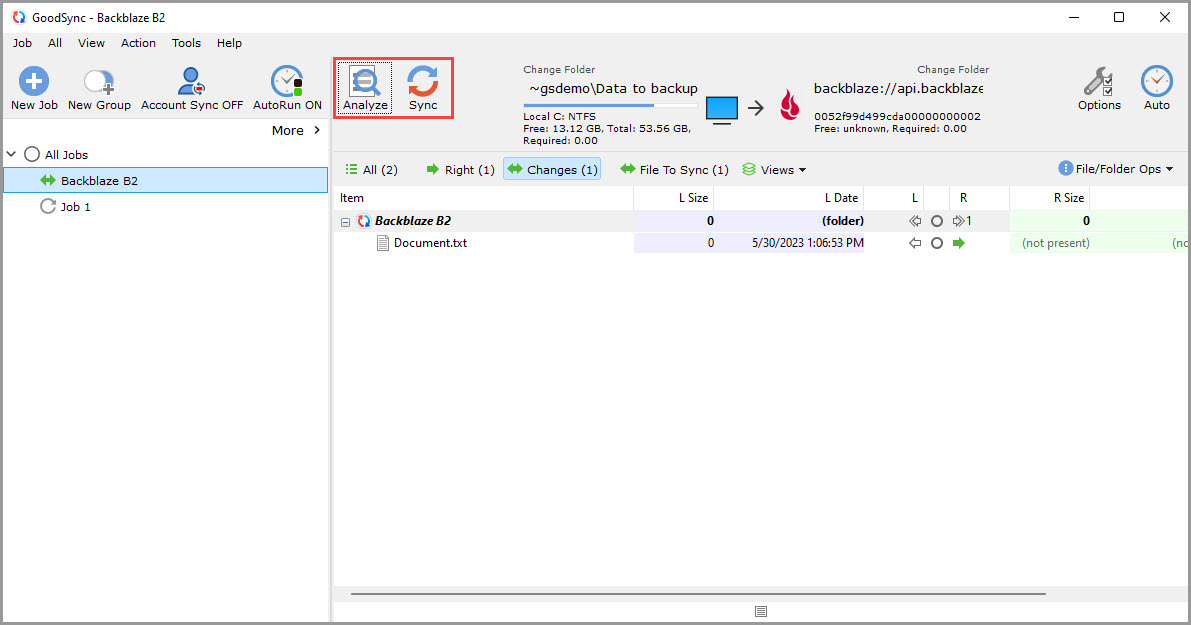Collapse the Backblaze B2 folder minus box

pyautogui.click(x=346, y=223)
